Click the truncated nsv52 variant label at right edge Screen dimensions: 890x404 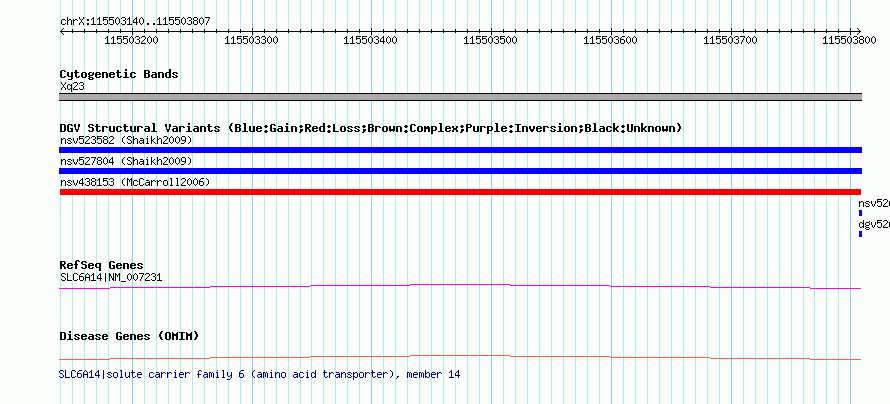tap(874, 203)
